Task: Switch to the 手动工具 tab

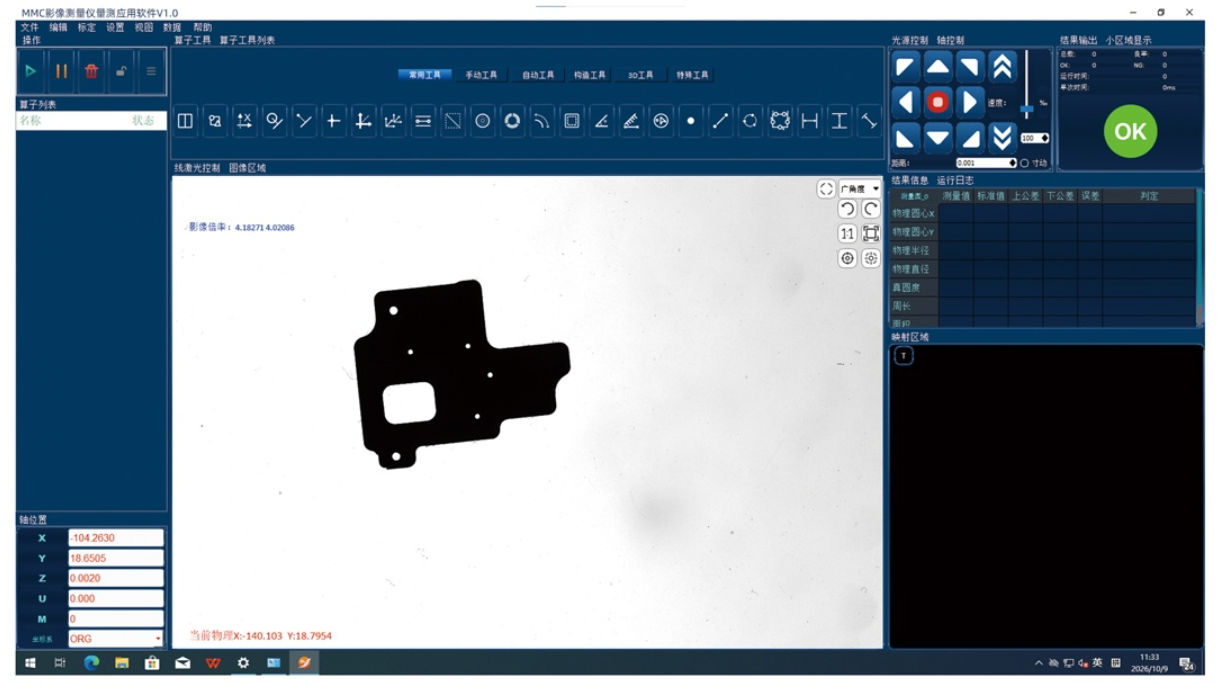Action: 481,75
